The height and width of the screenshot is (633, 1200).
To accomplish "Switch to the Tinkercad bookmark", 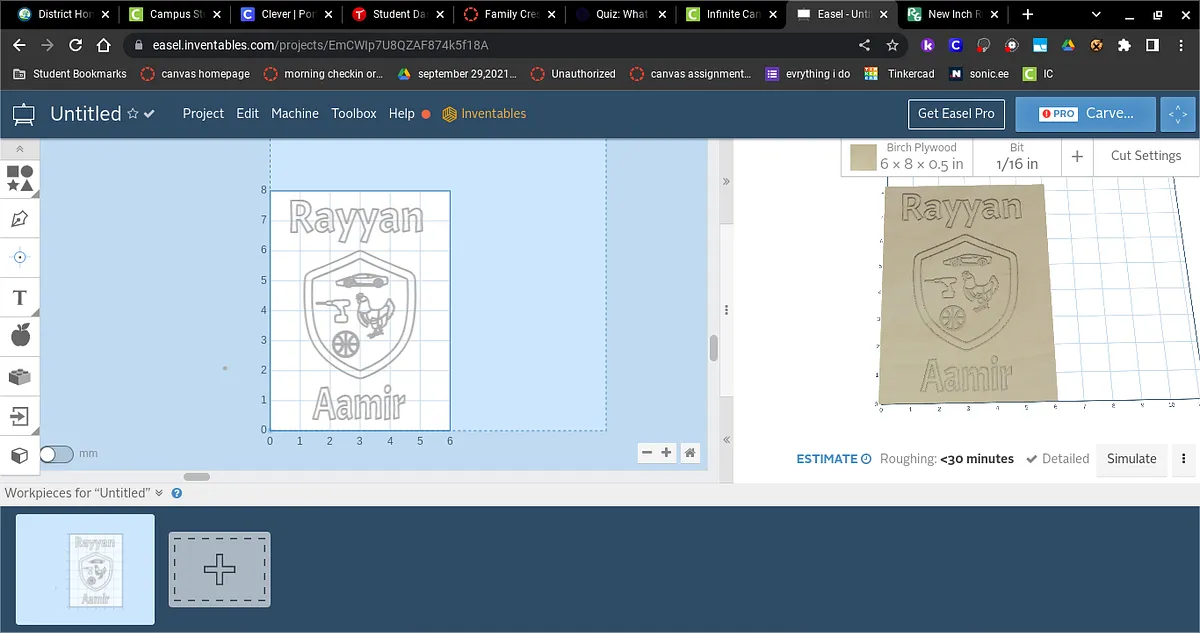I will click(x=899, y=74).
